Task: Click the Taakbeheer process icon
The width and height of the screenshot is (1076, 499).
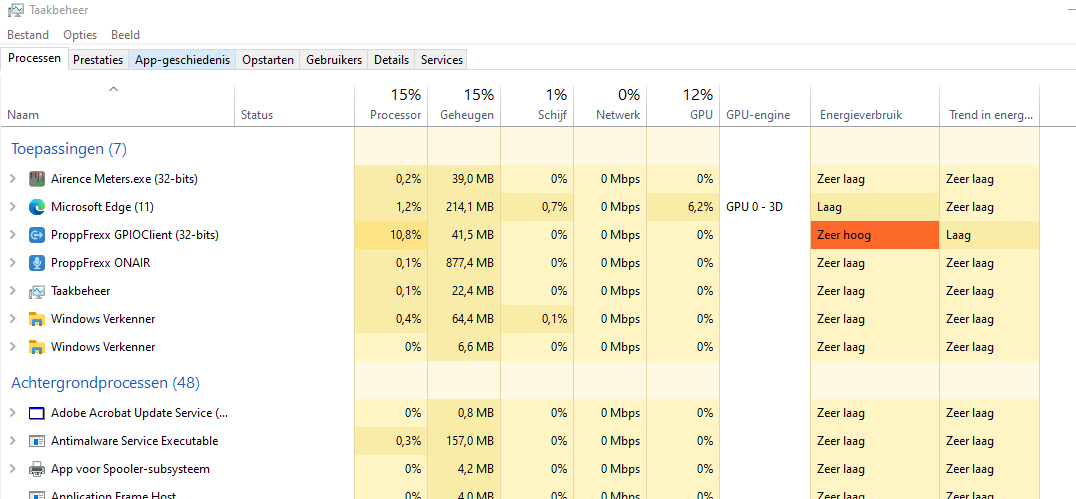Action: (x=37, y=291)
